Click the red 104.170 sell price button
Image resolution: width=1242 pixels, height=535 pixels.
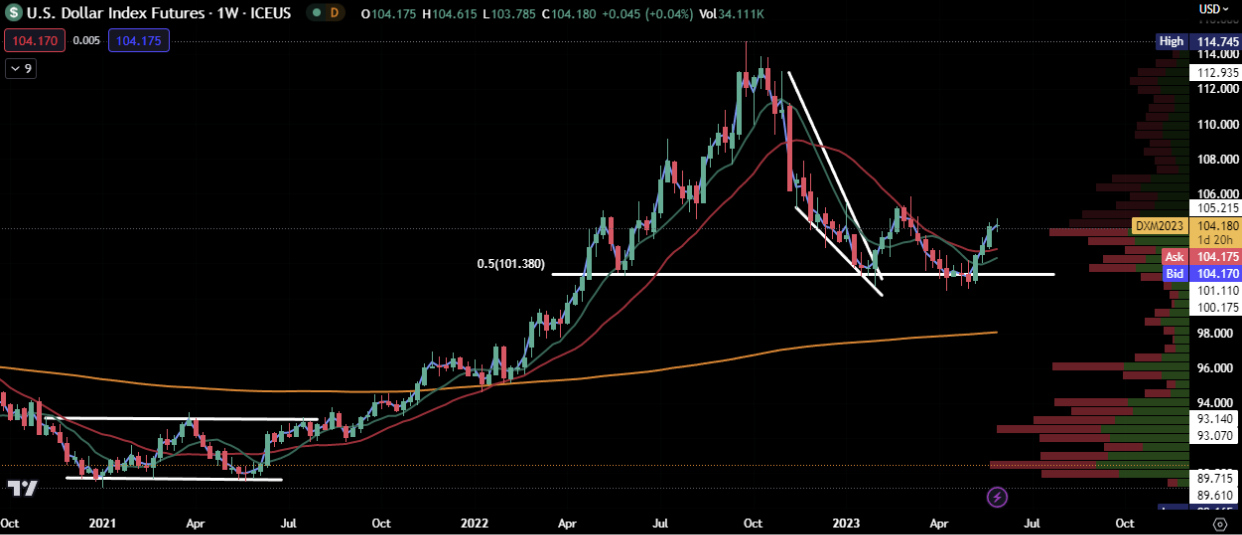36,41
